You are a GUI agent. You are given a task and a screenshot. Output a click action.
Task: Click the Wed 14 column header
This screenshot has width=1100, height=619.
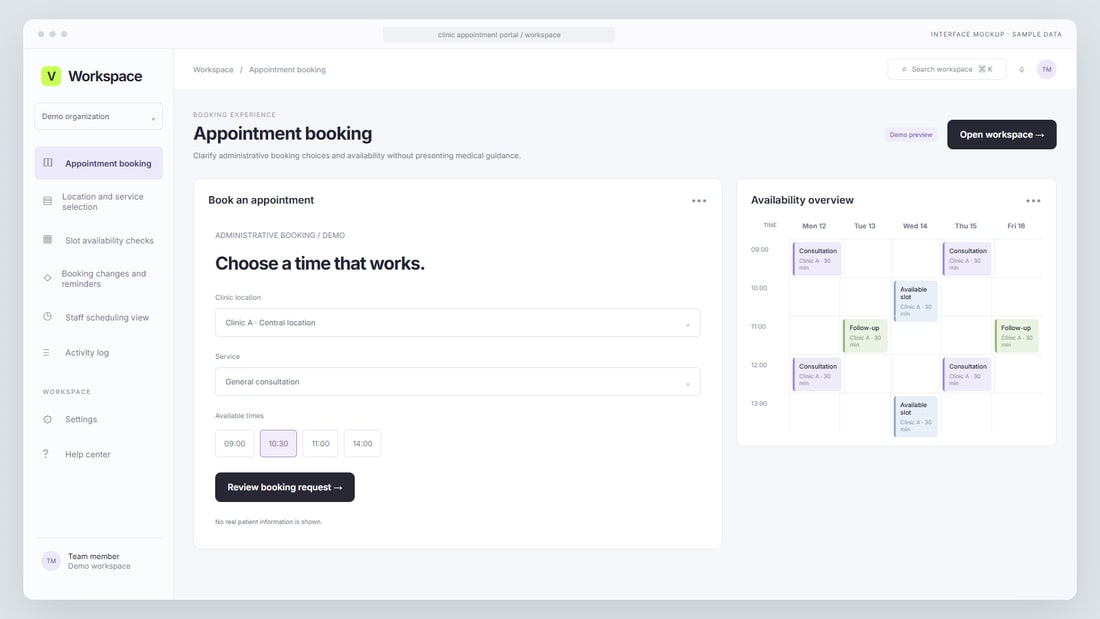[915, 226]
